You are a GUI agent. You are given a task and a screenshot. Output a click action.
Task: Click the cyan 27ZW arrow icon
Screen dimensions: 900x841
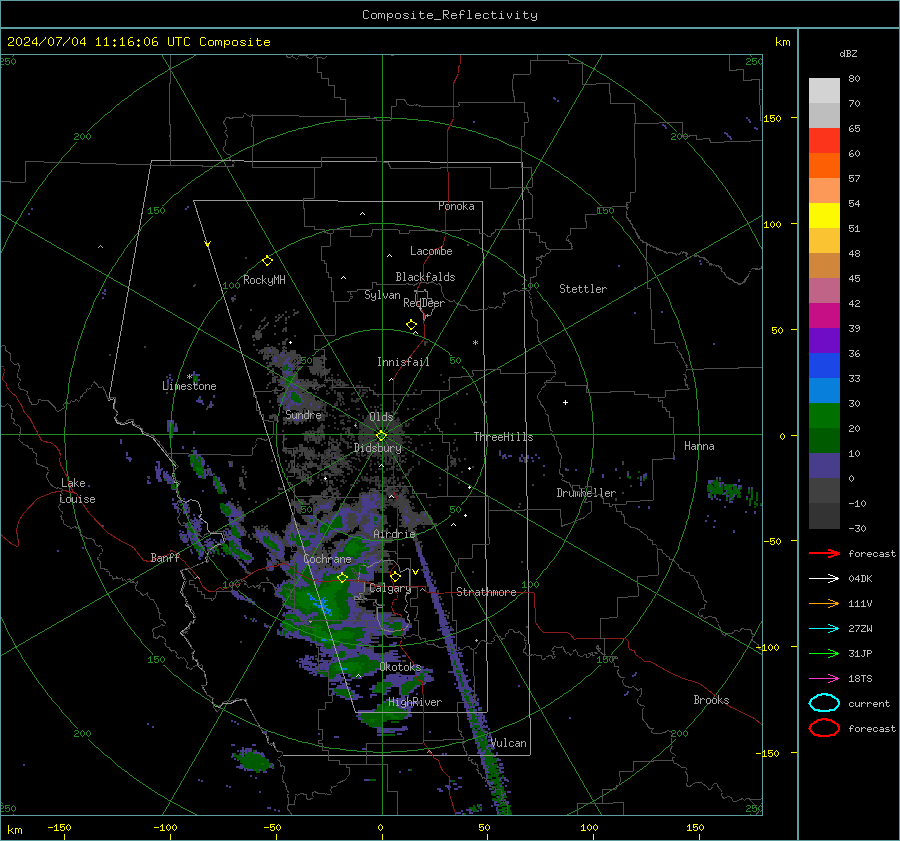[x=824, y=629]
